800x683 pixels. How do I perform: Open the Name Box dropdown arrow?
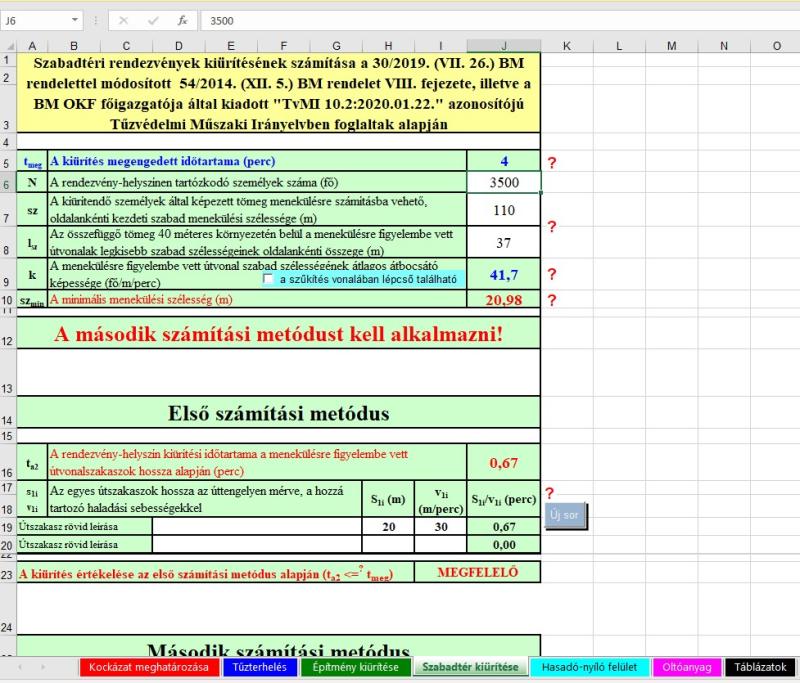[74, 20]
